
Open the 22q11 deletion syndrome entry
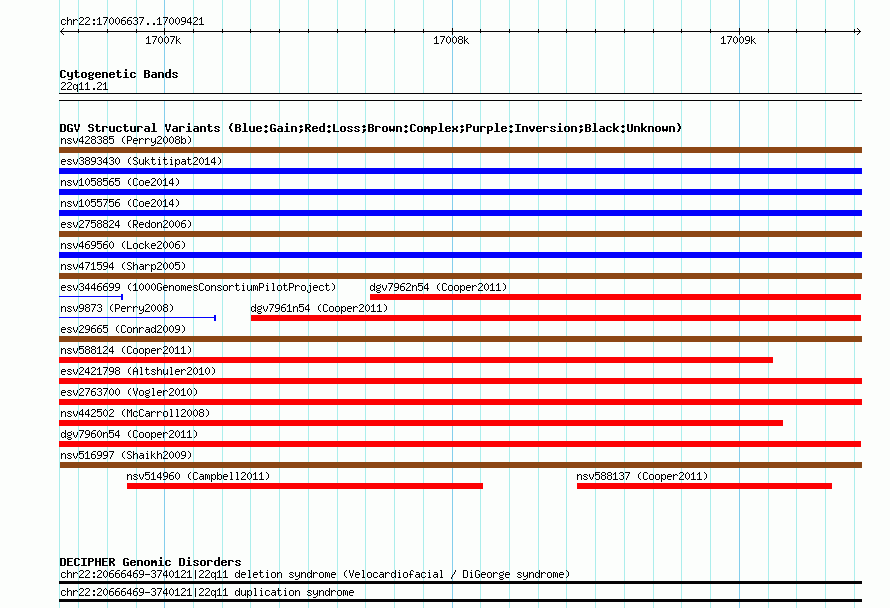pos(314,575)
